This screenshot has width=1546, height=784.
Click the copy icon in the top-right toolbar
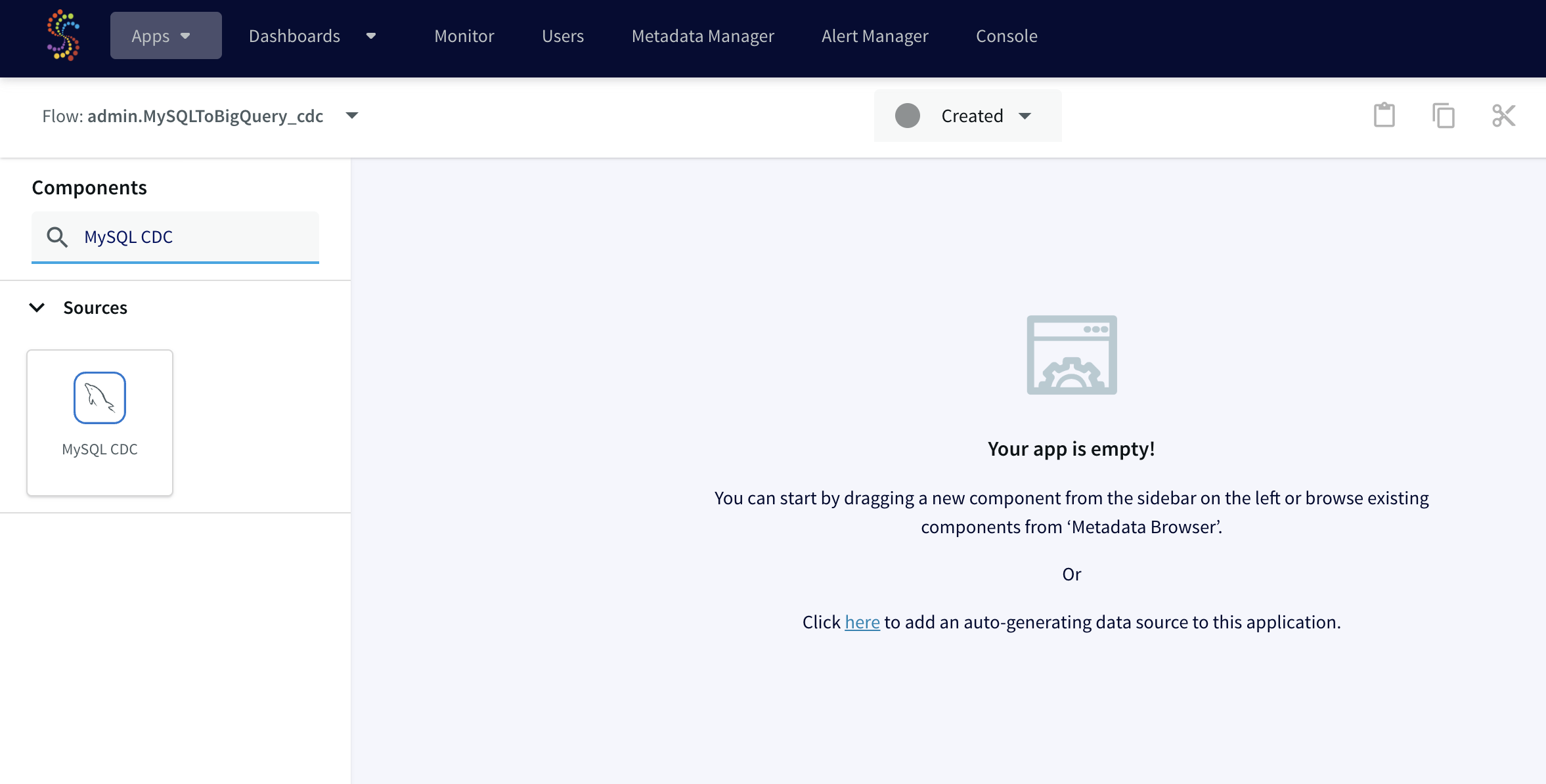click(1442, 115)
